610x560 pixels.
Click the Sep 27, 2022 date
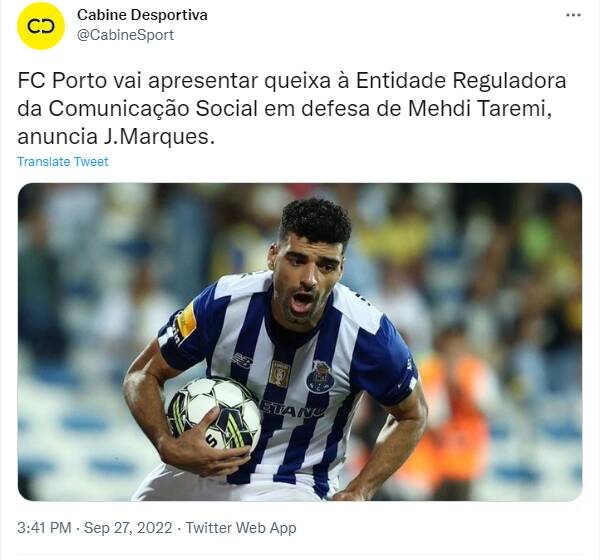pos(128,528)
